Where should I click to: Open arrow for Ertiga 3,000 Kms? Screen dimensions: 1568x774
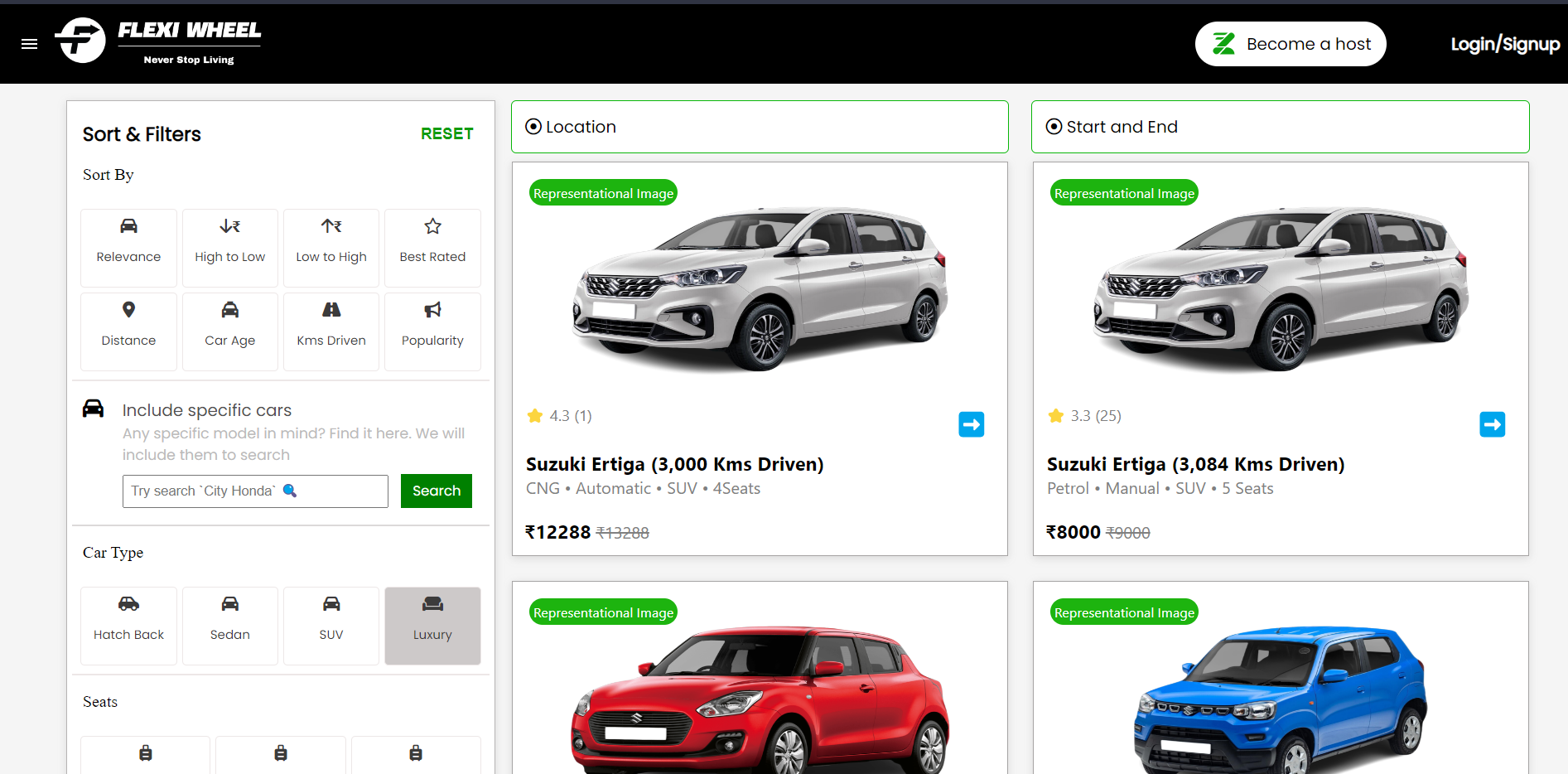[972, 424]
